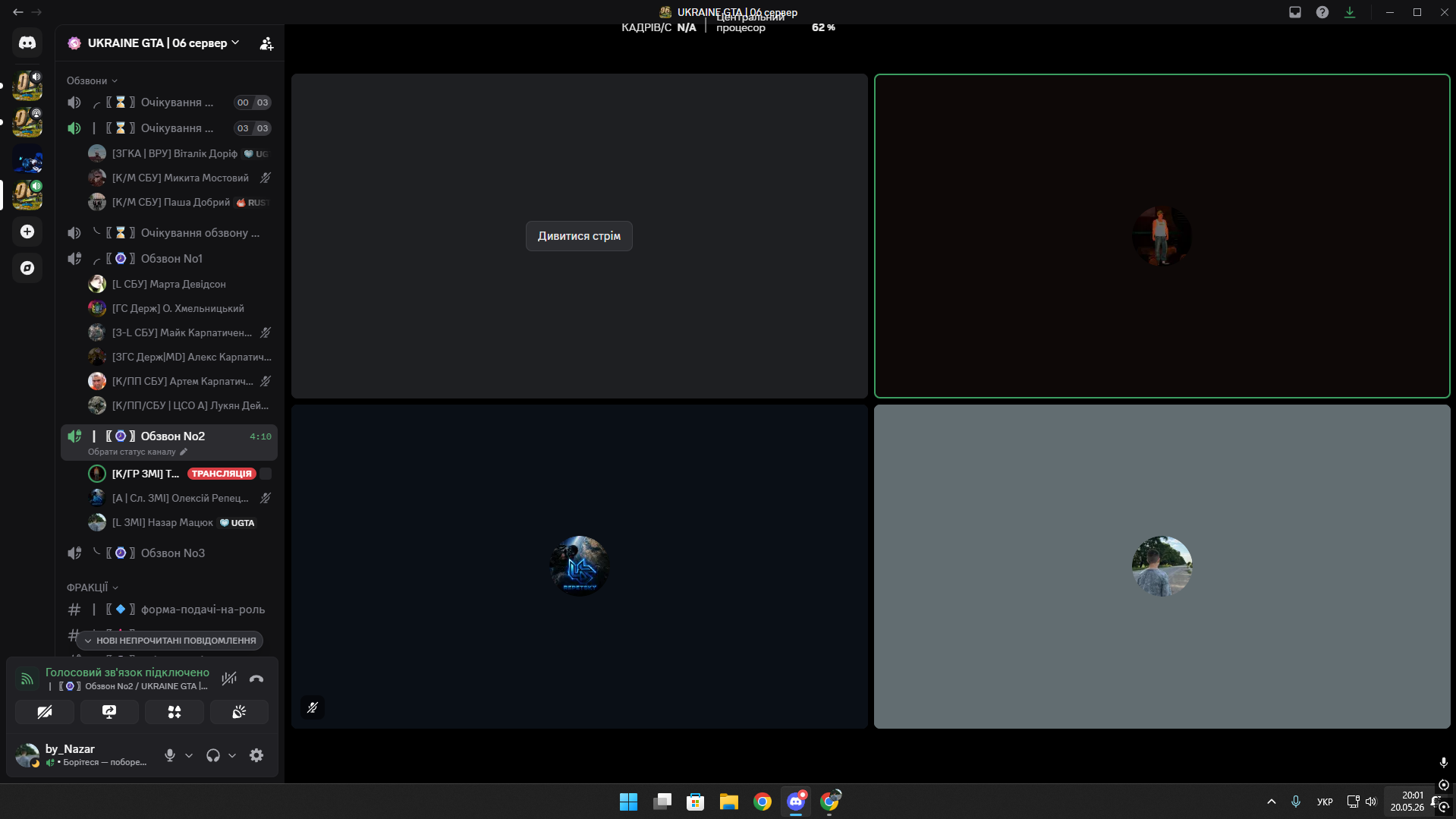This screenshot has height=819, width=1456.
Task: Select user [К/М СБУ] Микита Мостовий
Action: click(180, 178)
